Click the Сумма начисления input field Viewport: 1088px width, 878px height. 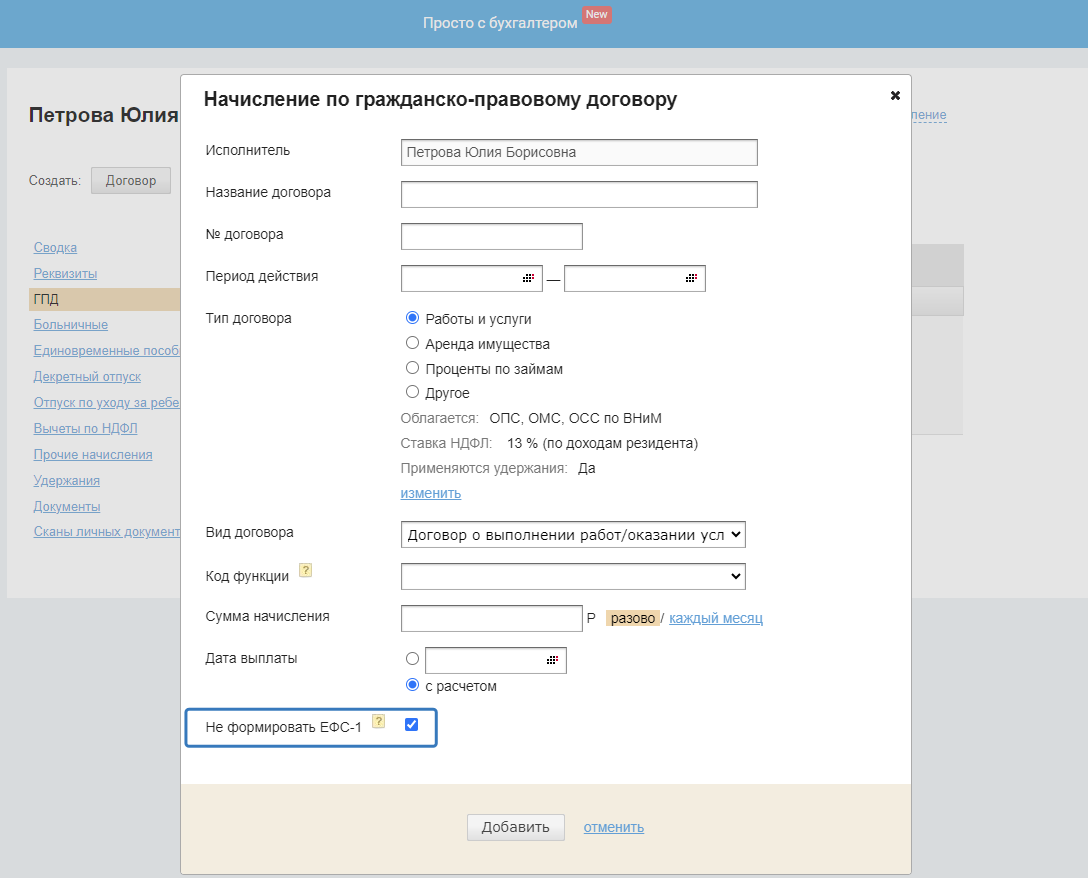[x=491, y=618]
